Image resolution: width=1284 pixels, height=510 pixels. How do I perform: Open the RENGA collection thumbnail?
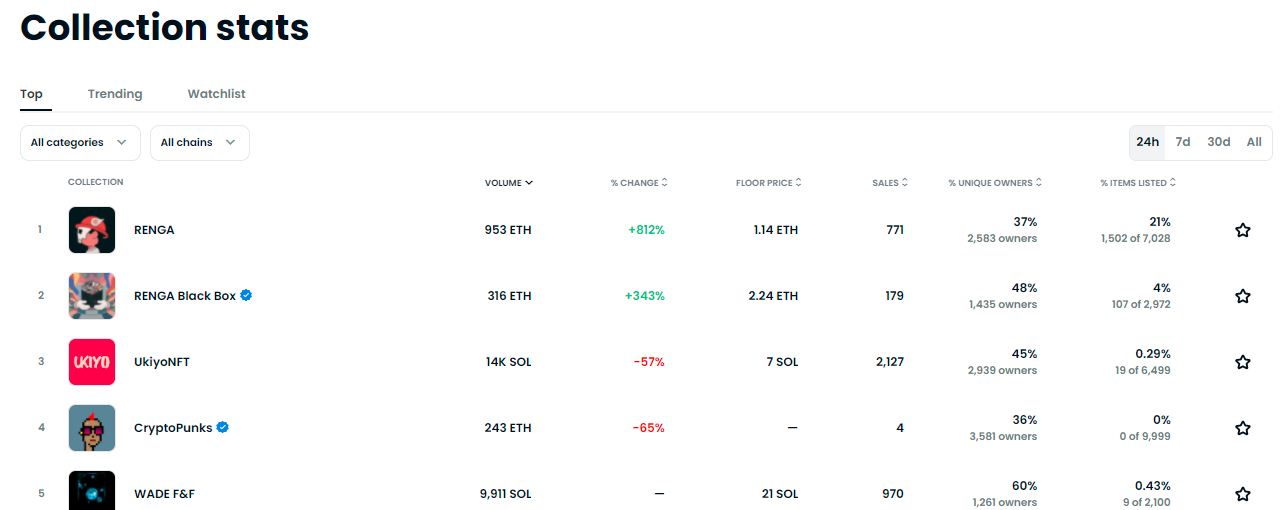92,230
